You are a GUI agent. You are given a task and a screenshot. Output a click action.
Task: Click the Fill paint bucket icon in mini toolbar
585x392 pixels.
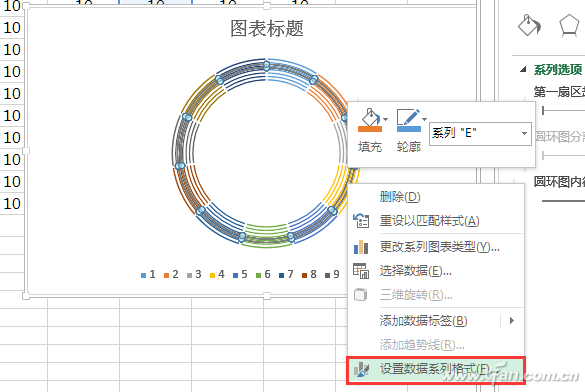pos(370,120)
